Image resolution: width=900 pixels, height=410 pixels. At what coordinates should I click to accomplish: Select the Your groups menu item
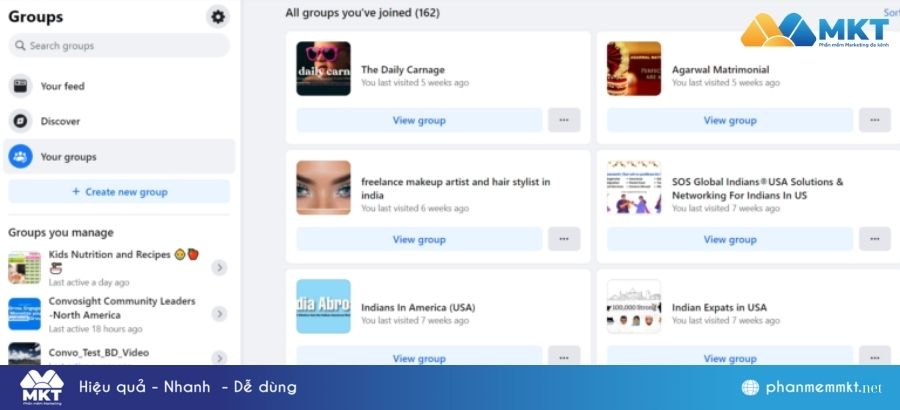[x=119, y=156]
